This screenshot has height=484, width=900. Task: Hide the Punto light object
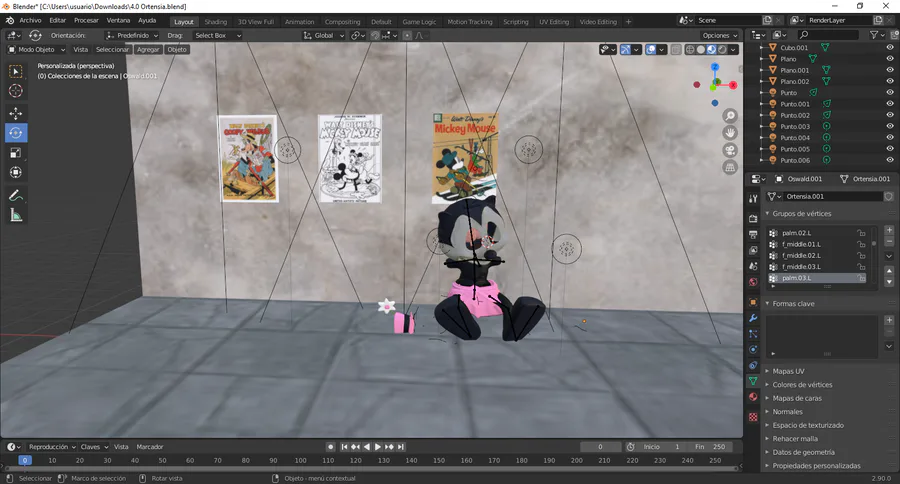(x=890, y=92)
